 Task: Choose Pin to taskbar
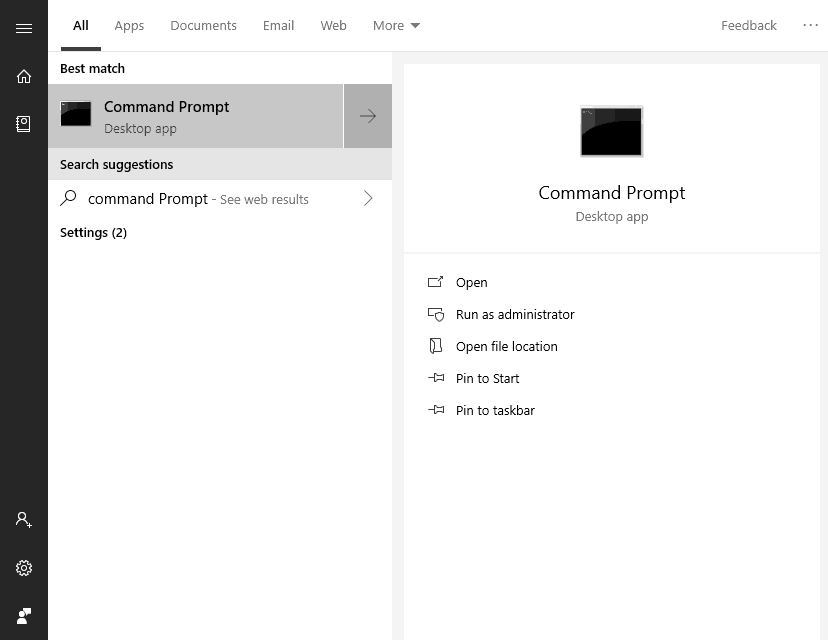click(x=495, y=410)
